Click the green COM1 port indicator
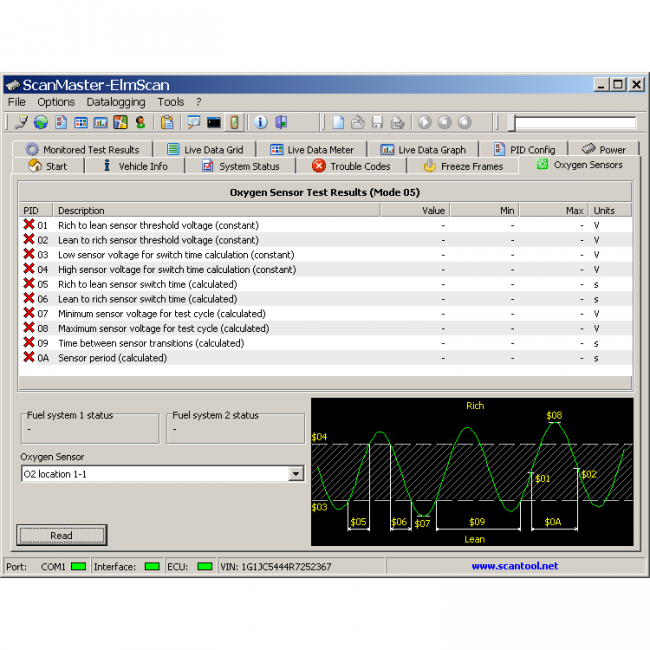The height and width of the screenshot is (650, 650). click(78, 566)
